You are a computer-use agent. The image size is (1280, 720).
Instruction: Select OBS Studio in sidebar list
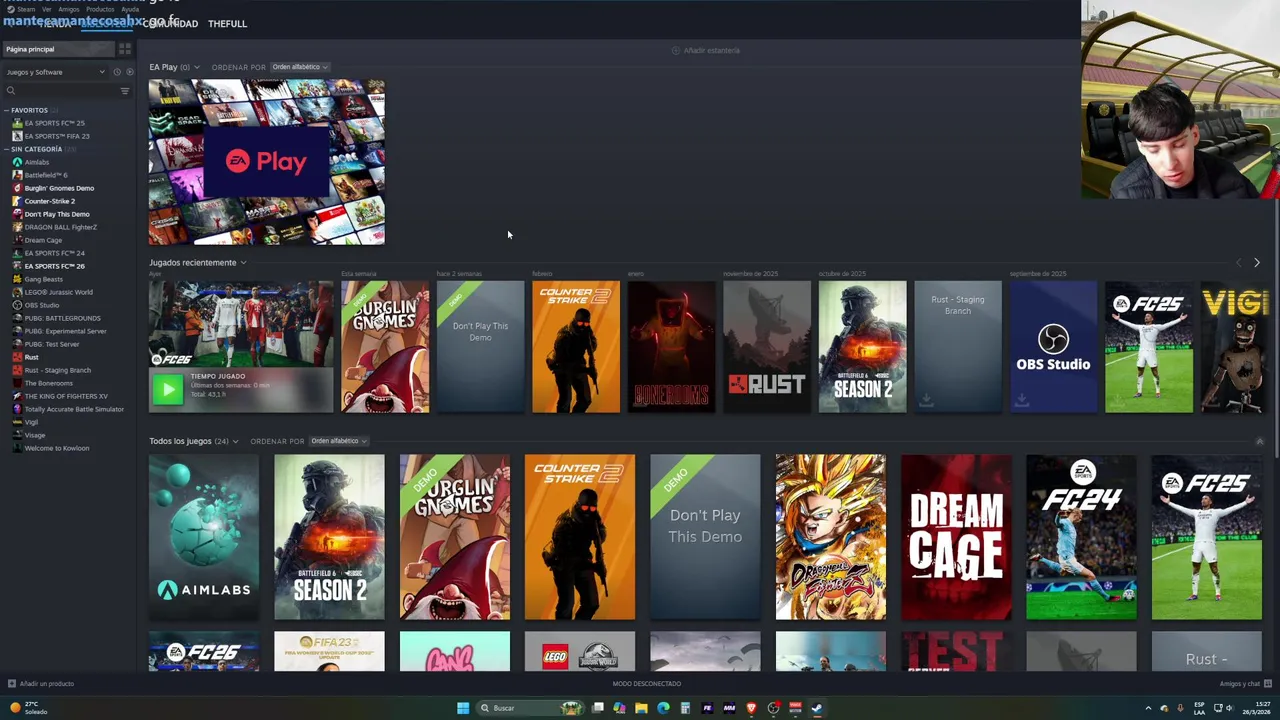[41, 305]
